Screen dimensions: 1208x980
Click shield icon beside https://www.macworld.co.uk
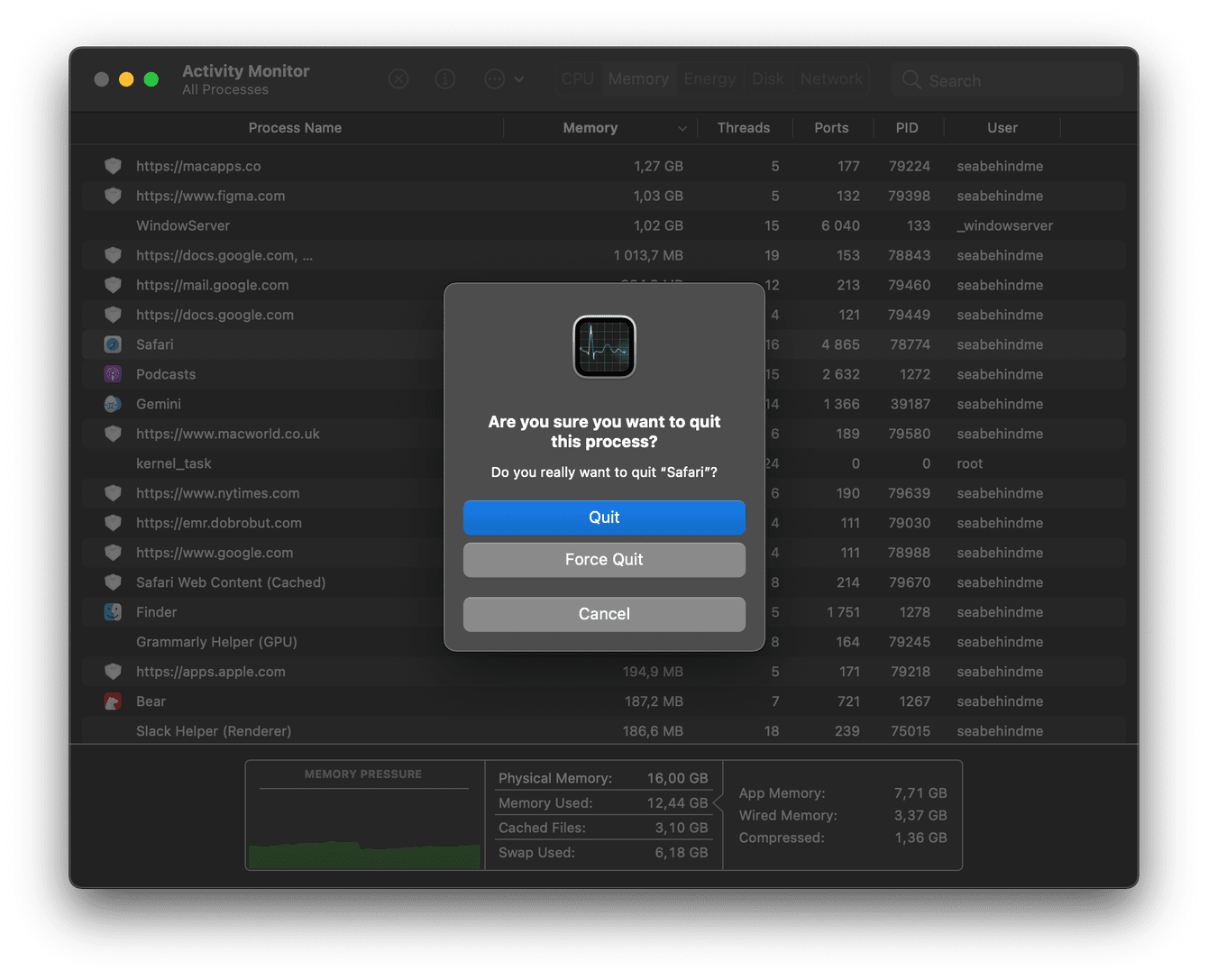click(x=113, y=434)
